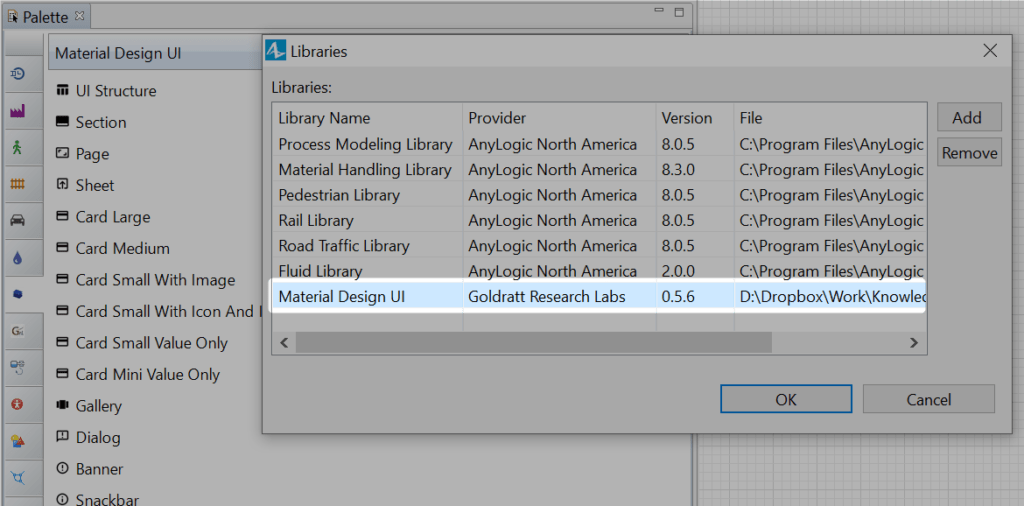
Task: Open the Road Traffic Library car icon
Action: pos(18,221)
